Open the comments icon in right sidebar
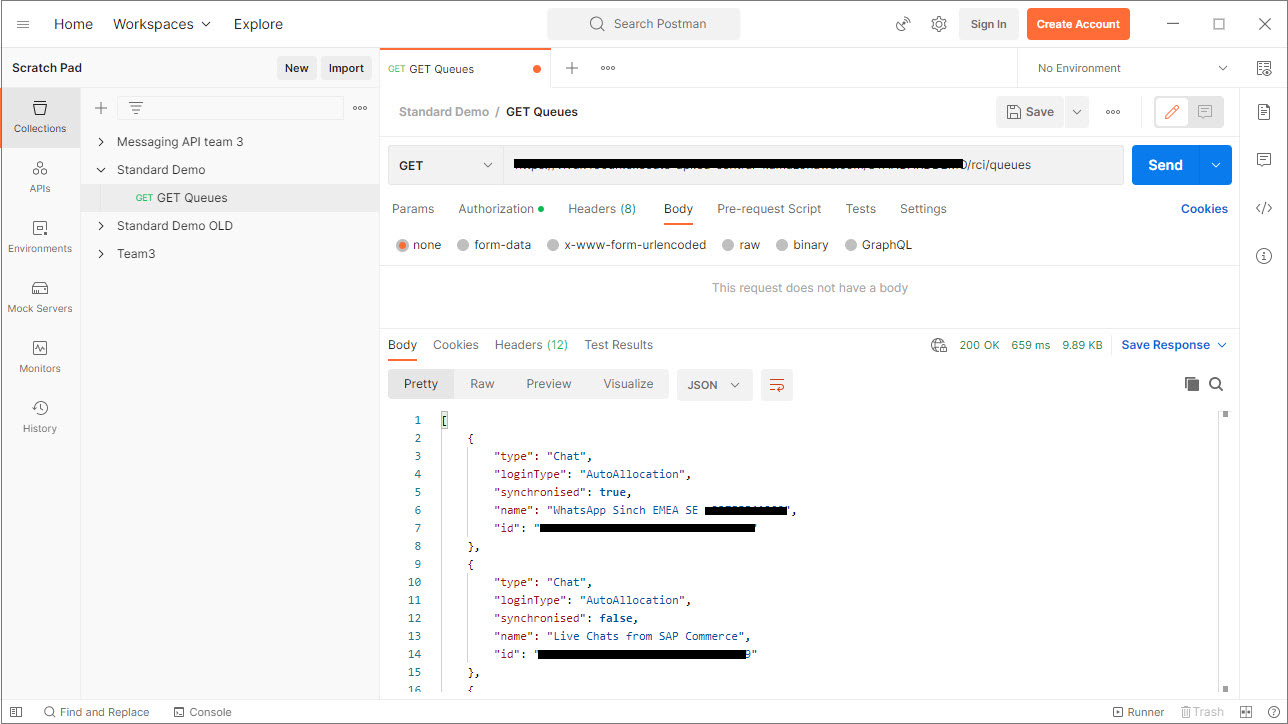The height and width of the screenshot is (724, 1288). (1264, 160)
